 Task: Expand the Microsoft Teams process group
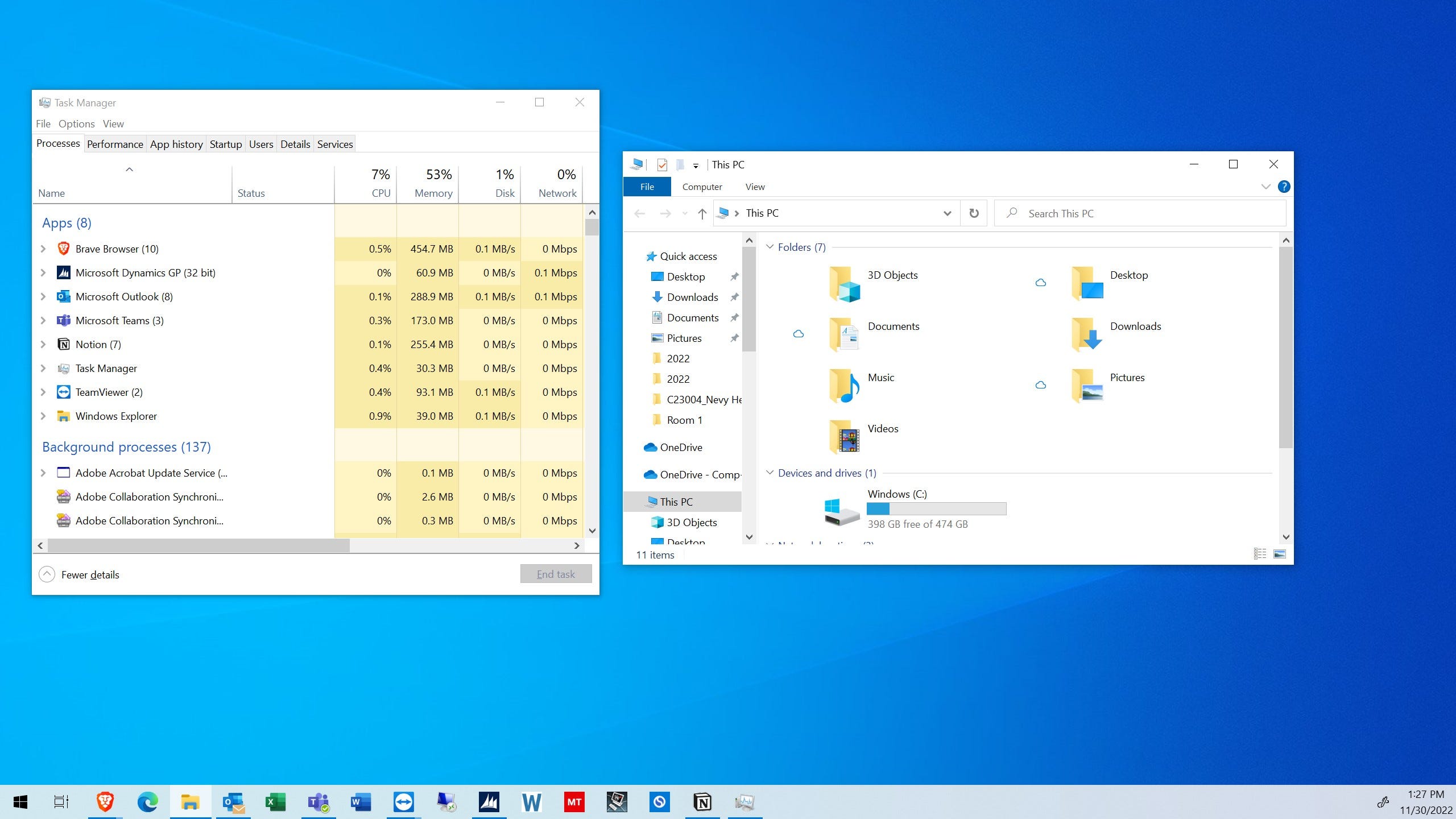[x=43, y=320]
